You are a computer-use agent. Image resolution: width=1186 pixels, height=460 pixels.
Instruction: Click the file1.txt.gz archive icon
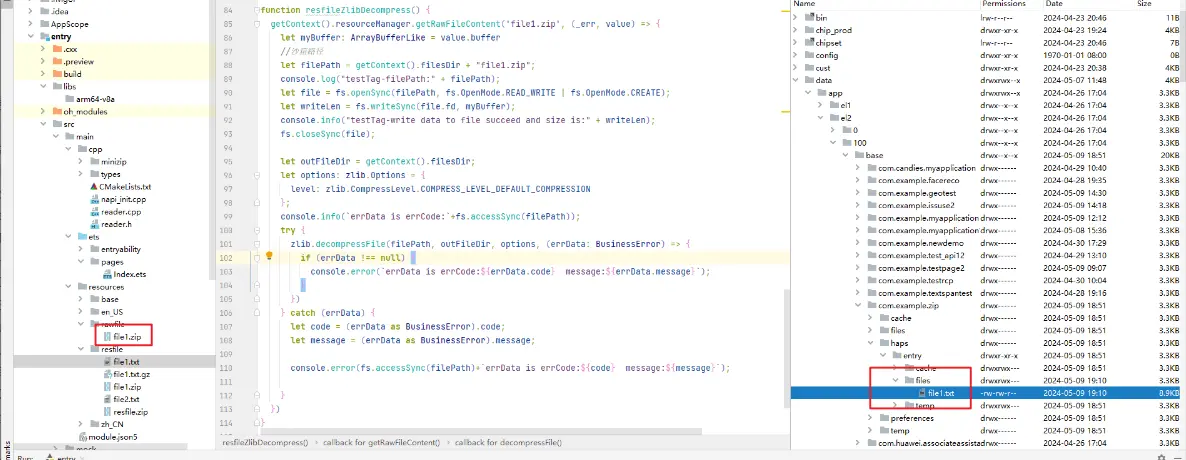pyautogui.click(x=107, y=375)
